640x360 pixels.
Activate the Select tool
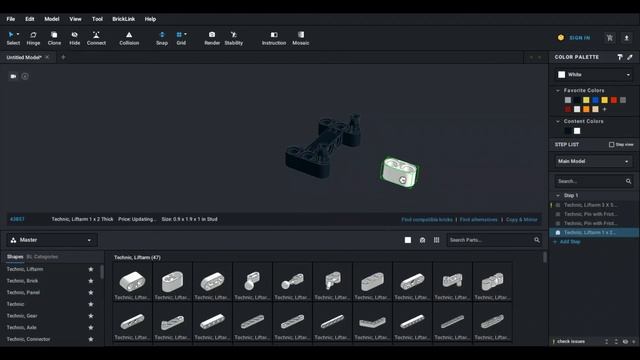[13, 38]
